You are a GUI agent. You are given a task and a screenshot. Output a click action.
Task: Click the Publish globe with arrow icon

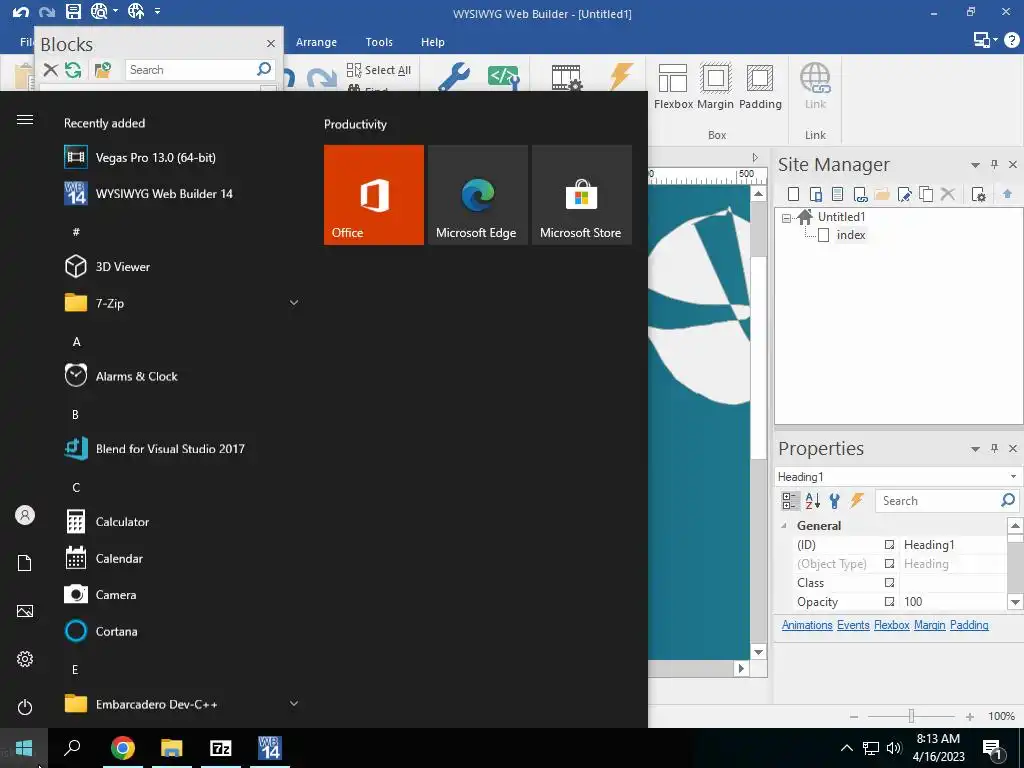(x=136, y=11)
